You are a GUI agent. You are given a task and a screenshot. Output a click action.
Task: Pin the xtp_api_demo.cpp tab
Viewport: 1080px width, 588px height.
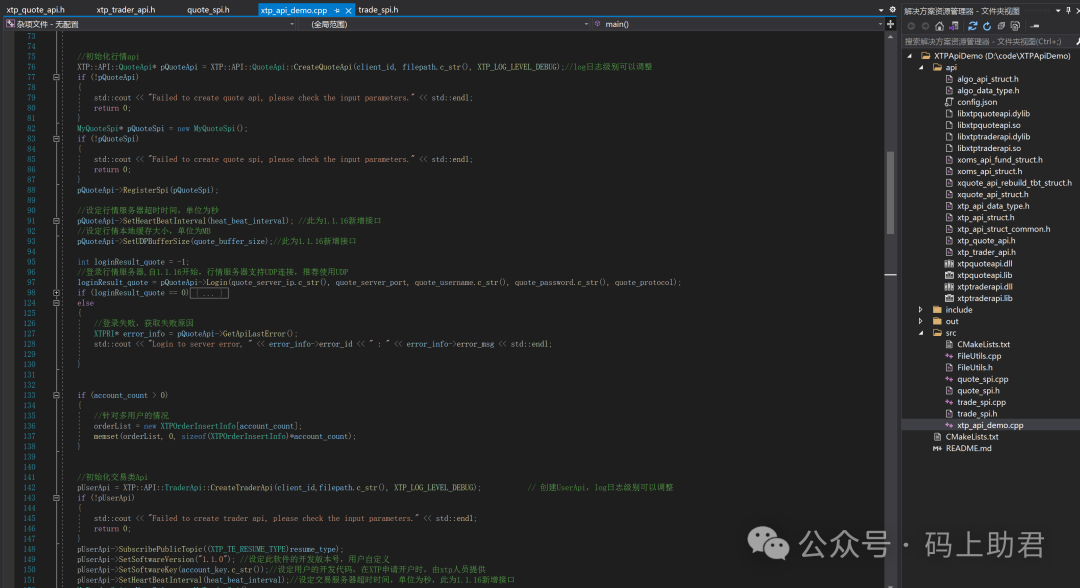click(337, 10)
